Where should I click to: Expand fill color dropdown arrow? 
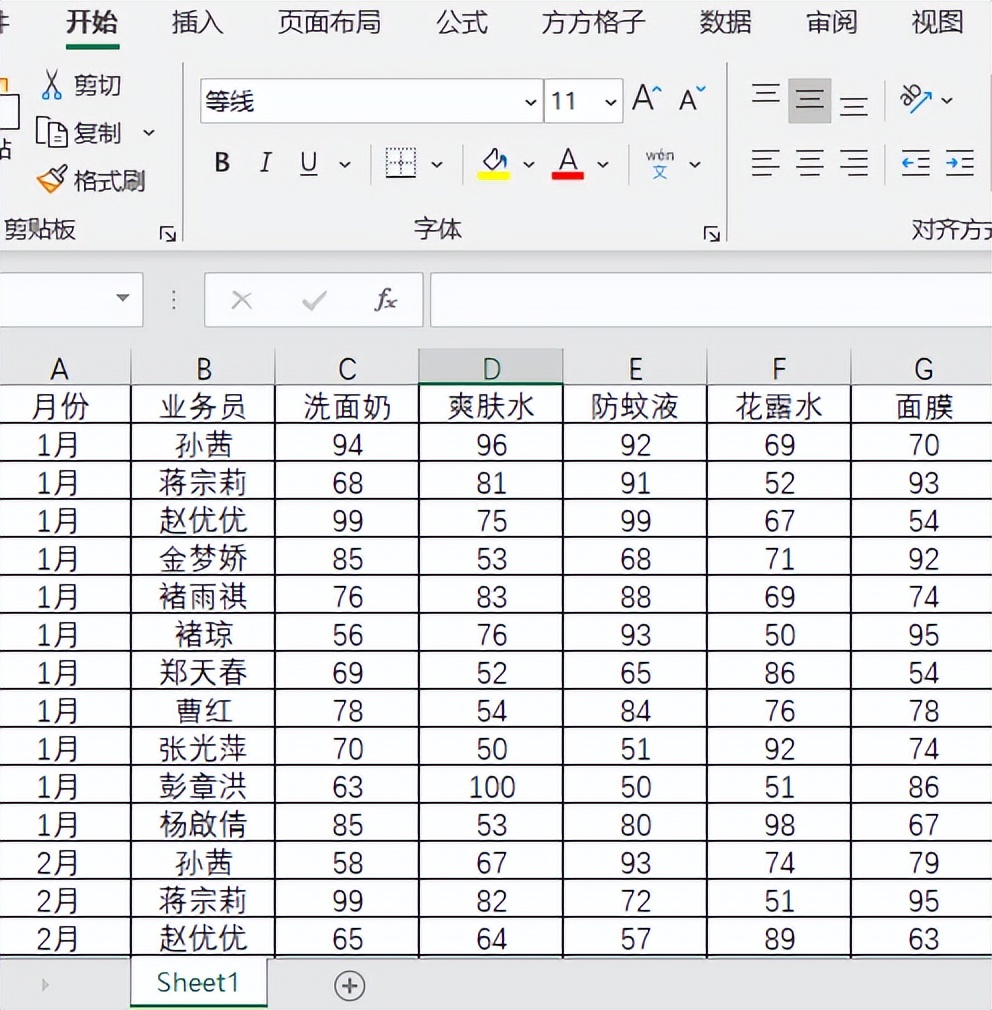click(529, 165)
